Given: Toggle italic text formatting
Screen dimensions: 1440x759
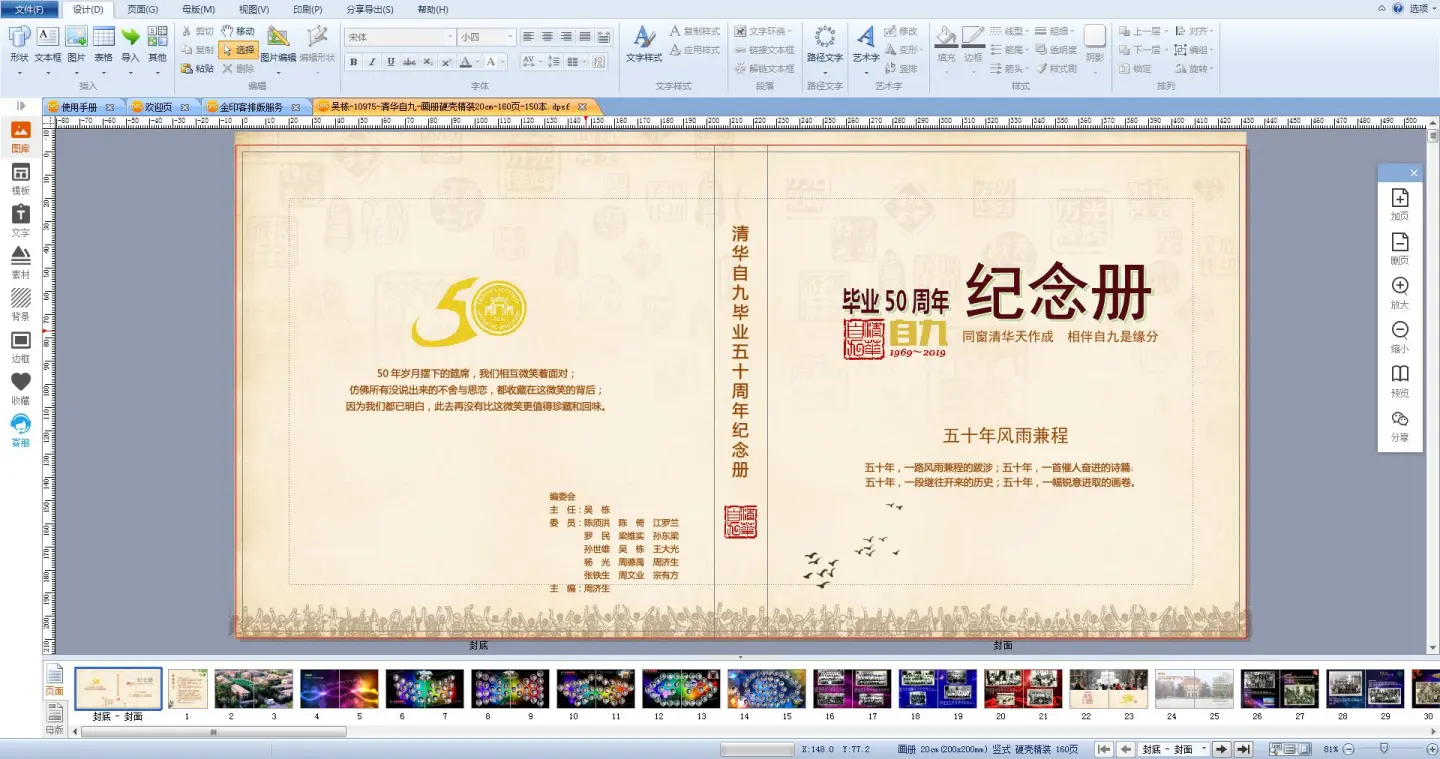Looking at the screenshot, I should (x=372, y=62).
